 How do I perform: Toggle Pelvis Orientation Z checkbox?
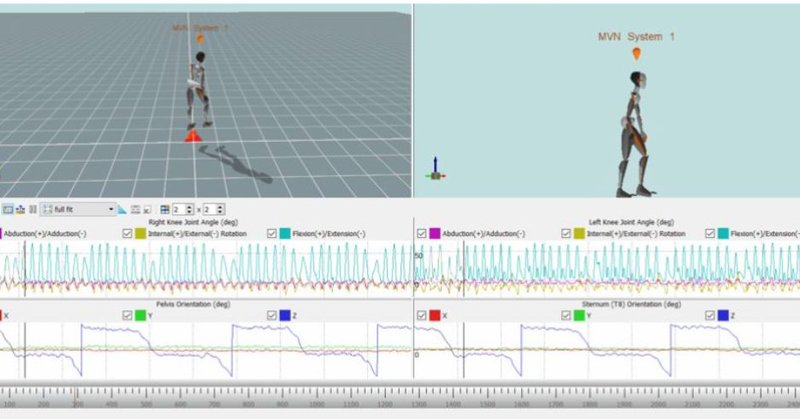272,315
